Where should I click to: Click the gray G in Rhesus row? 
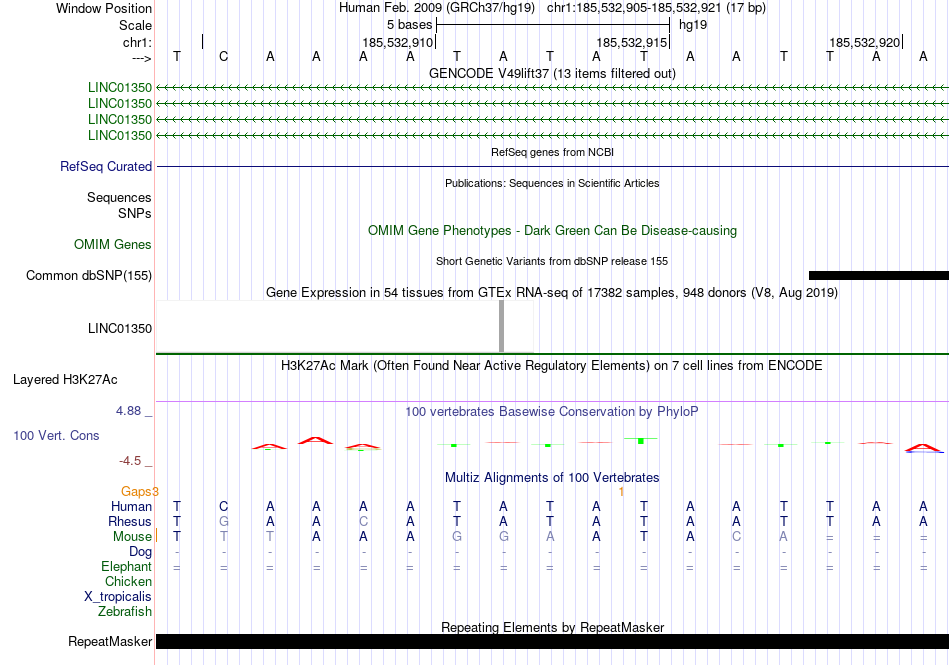224,521
